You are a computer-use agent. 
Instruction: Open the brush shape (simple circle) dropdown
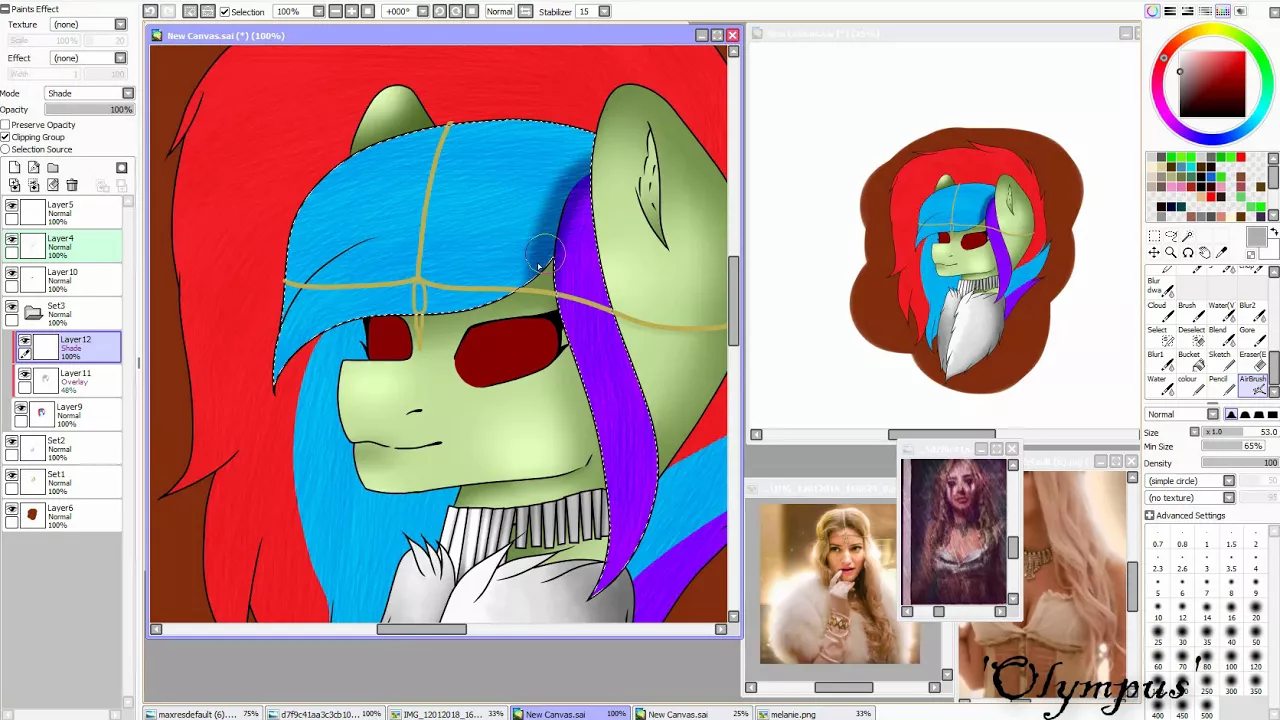1190,481
